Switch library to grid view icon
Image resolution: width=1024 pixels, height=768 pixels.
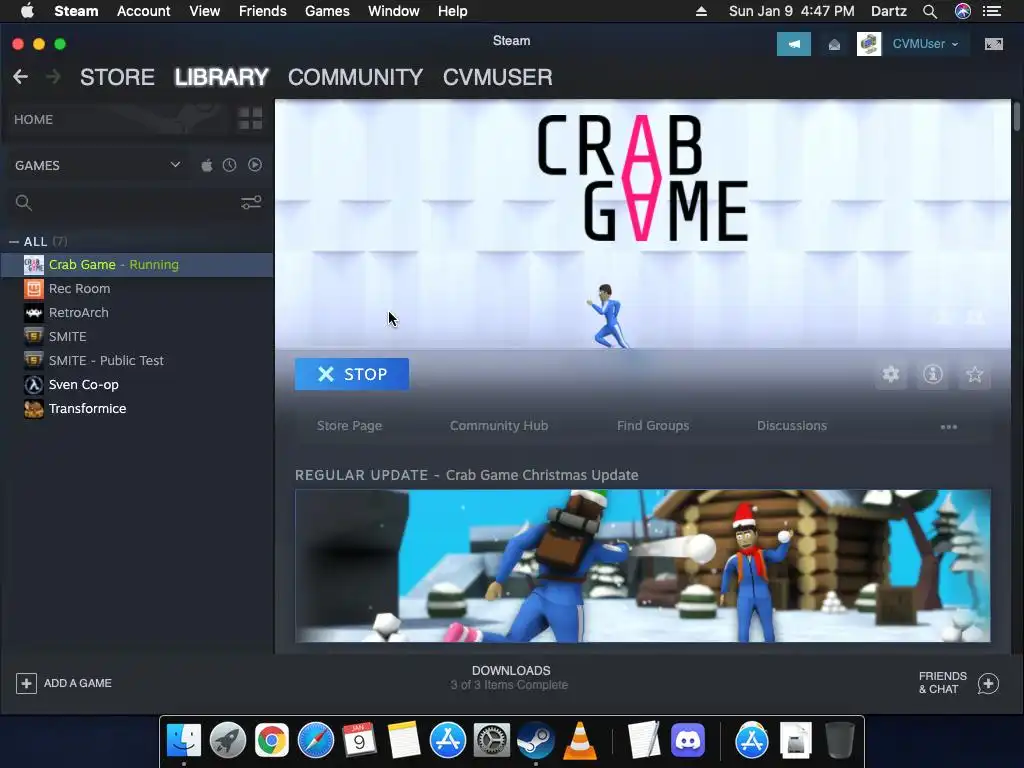coord(250,119)
